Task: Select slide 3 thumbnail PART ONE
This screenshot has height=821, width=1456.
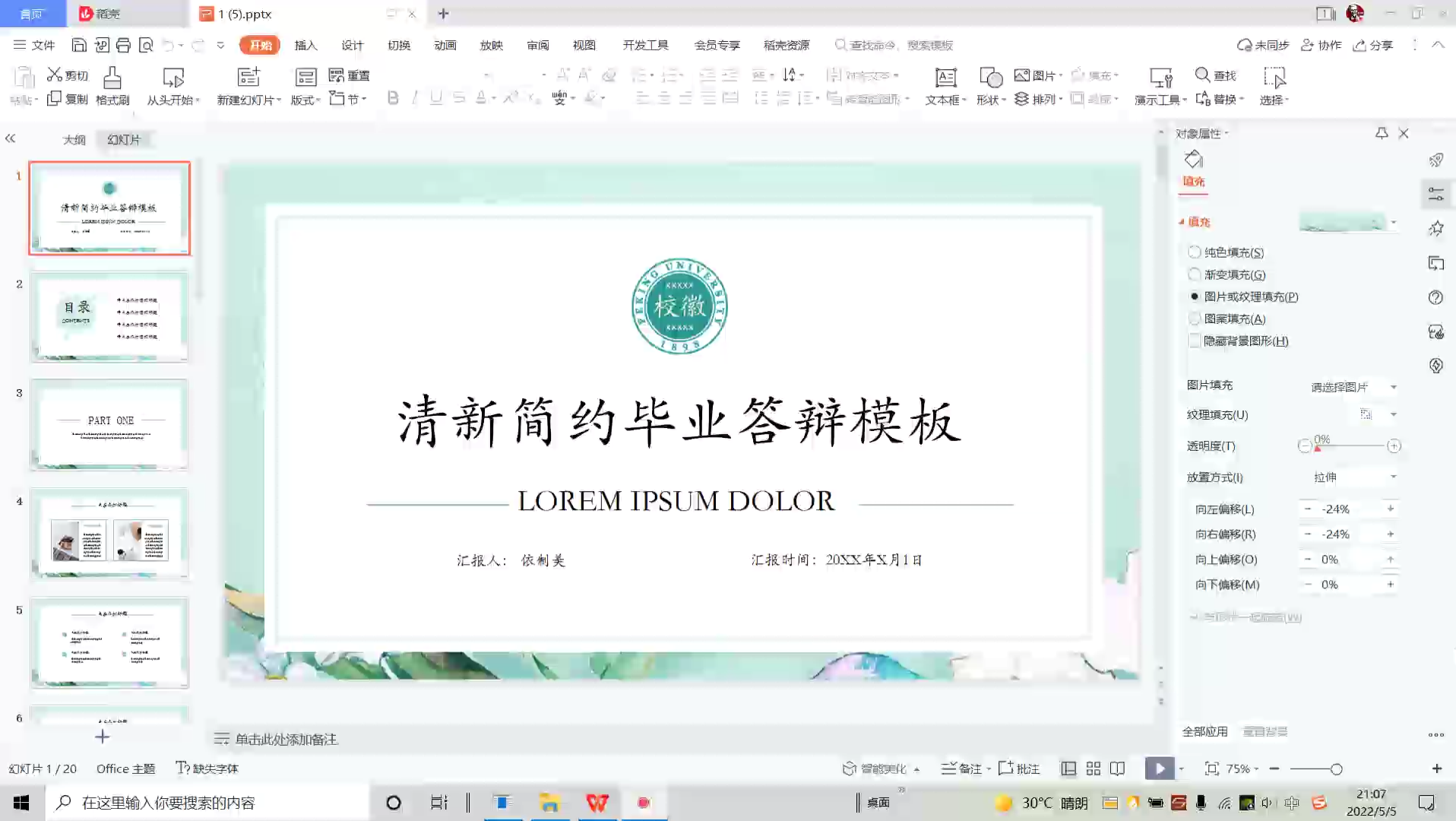Action: click(x=109, y=424)
